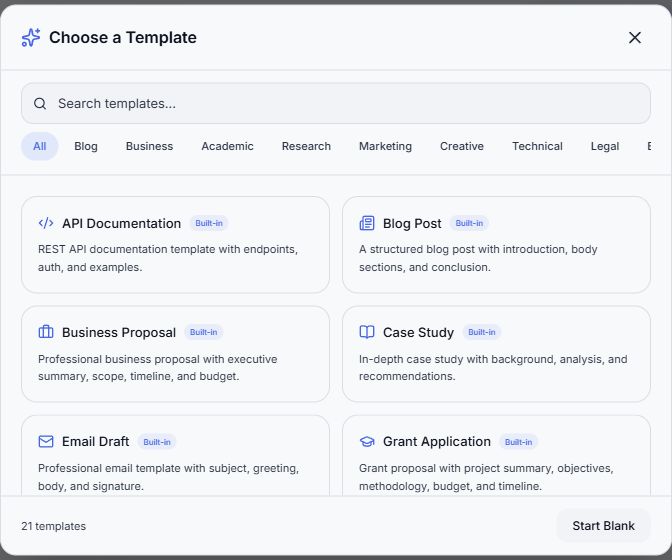Show Technical templates

(537, 146)
